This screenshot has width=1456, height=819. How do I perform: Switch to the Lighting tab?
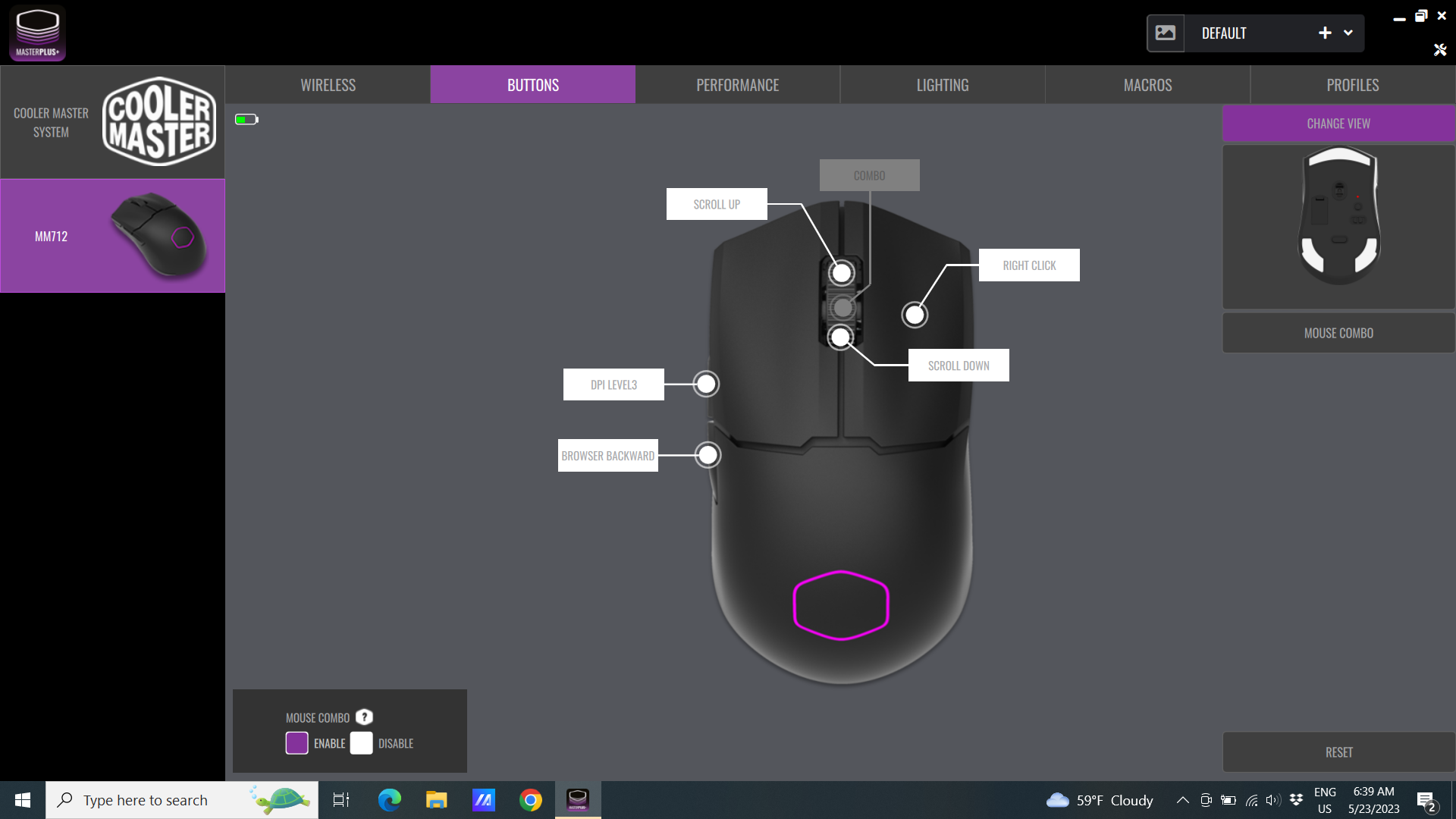tap(942, 84)
